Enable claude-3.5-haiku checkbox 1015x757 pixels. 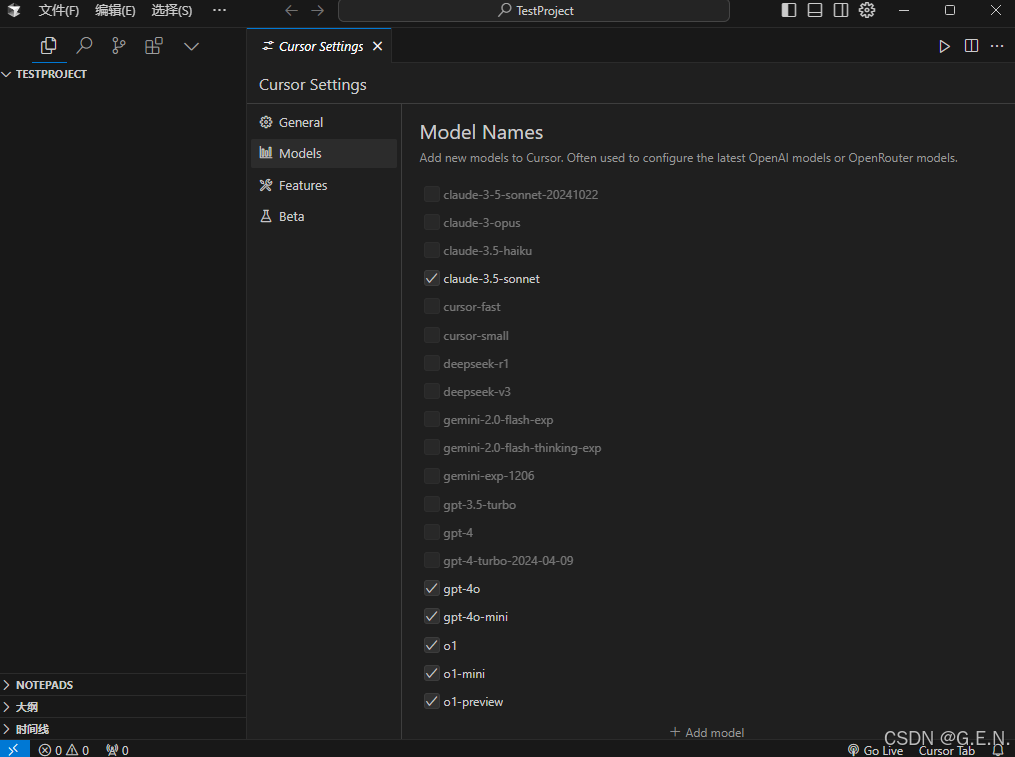[432, 250]
